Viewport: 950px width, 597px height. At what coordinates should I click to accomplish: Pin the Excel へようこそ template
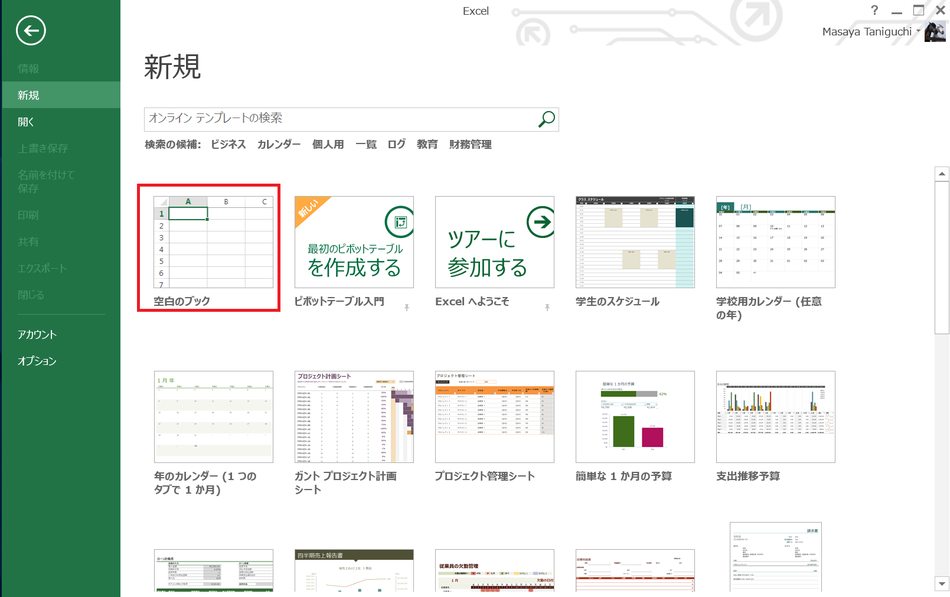[x=547, y=307]
